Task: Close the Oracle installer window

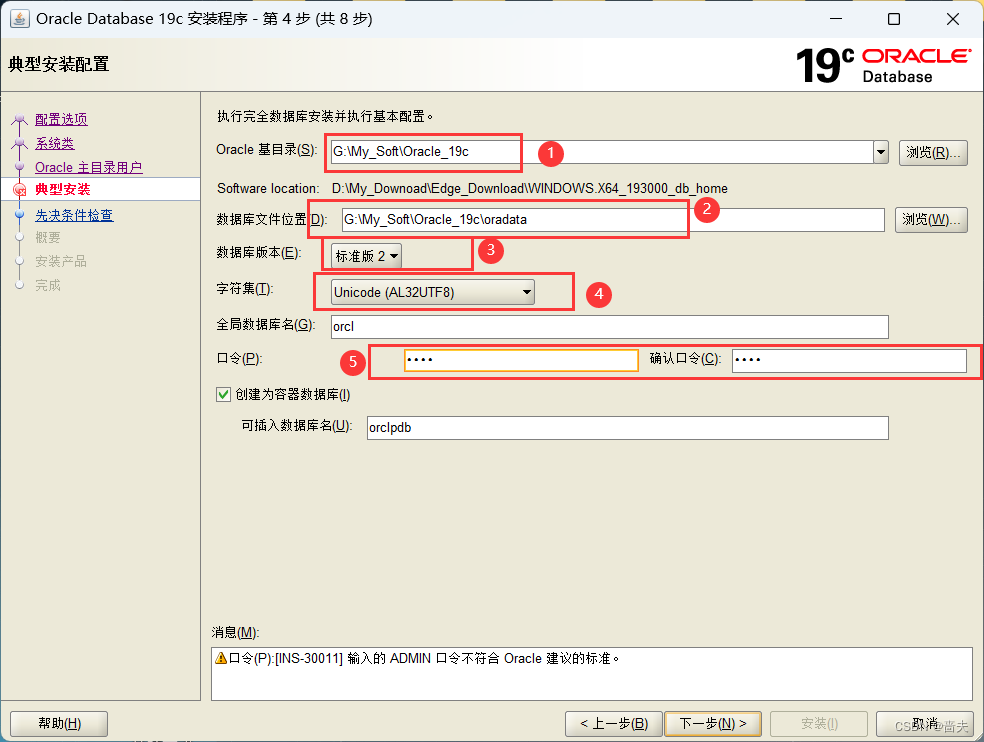Action: 953,19
